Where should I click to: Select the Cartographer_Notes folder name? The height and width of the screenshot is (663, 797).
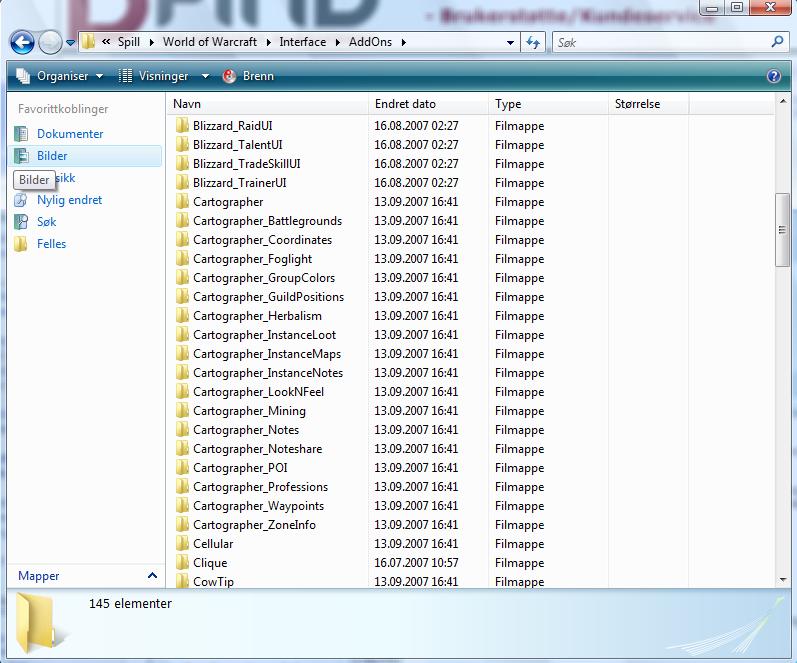pyautogui.click(x=246, y=430)
